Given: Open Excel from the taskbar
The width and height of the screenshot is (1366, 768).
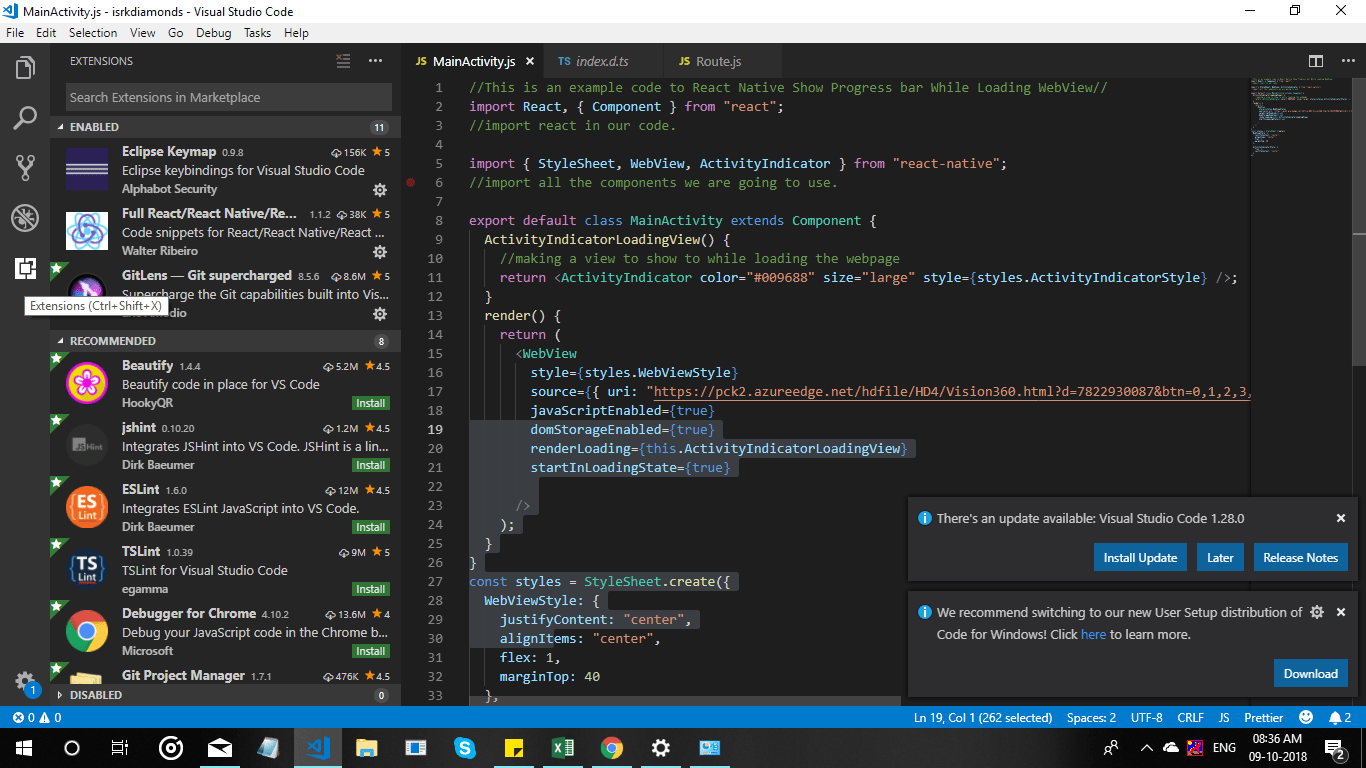Looking at the screenshot, I should (563, 747).
